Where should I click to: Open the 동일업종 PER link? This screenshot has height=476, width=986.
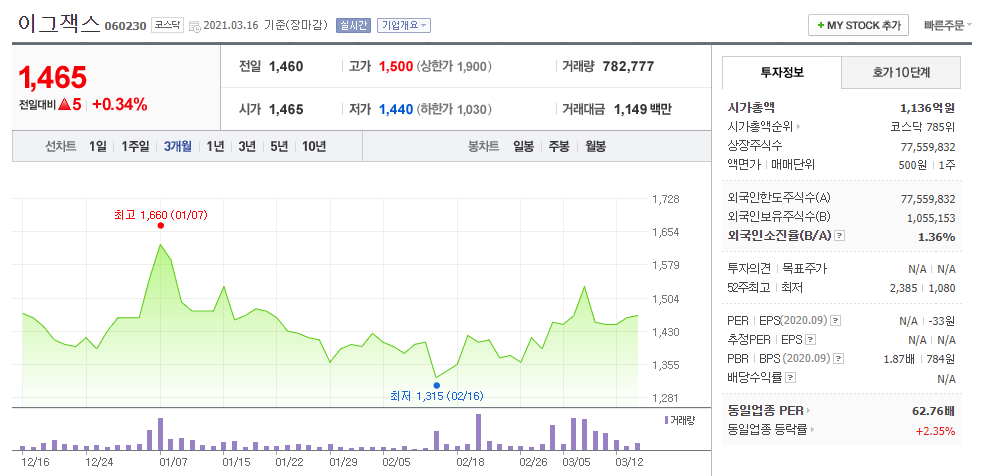tap(769, 411)
